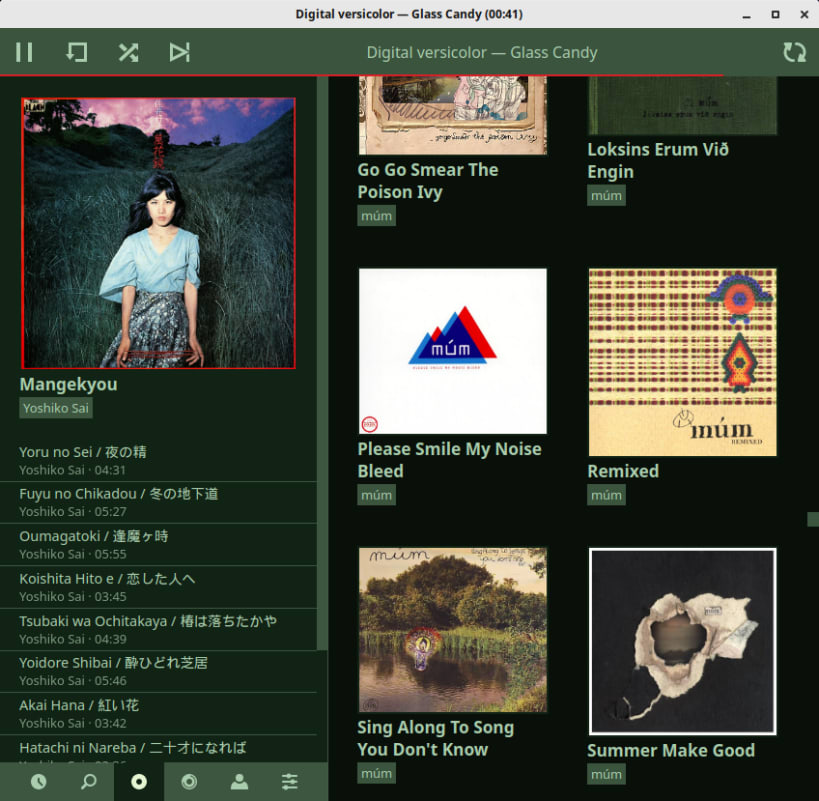Open the settings sliders tab
This screenshot has height=801, width=819.
[289, 782]
